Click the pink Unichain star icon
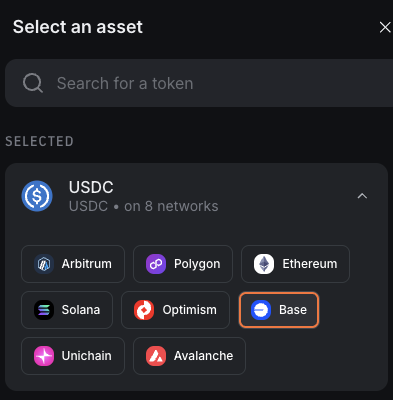This screenshot has height=400, width=393. [x=44, y=356]
